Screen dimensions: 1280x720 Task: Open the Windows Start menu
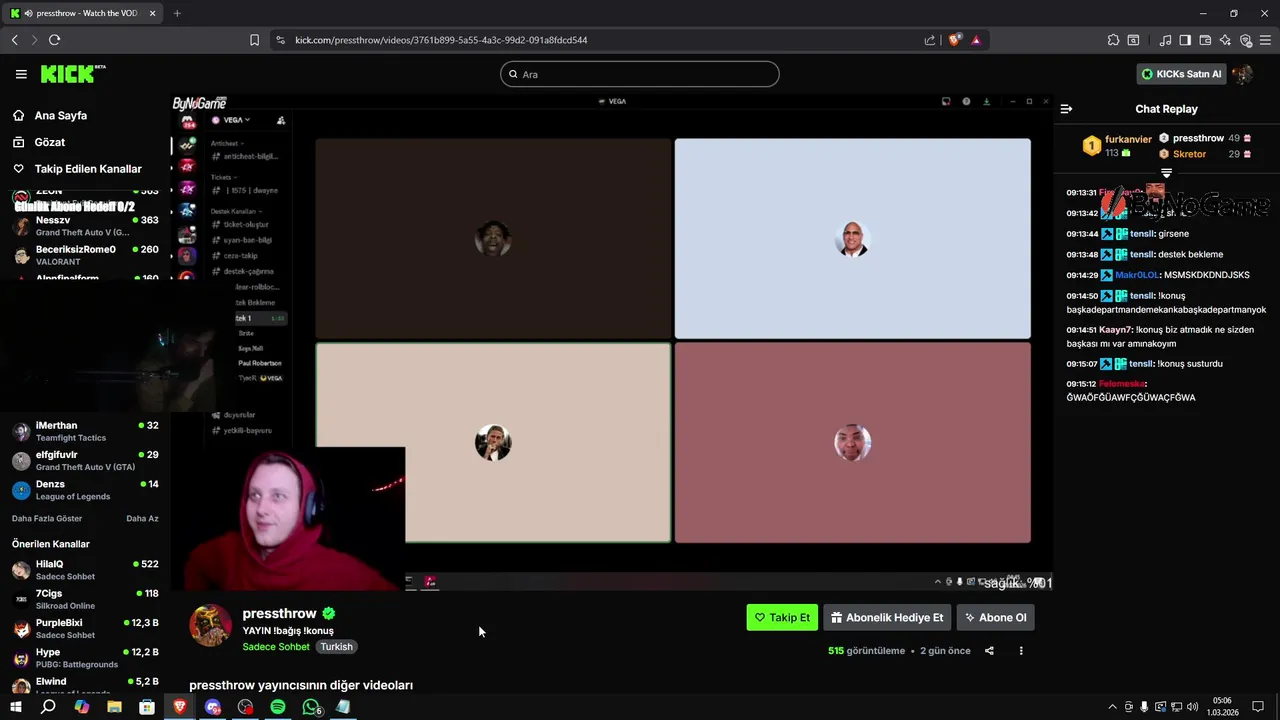[15, 707]
